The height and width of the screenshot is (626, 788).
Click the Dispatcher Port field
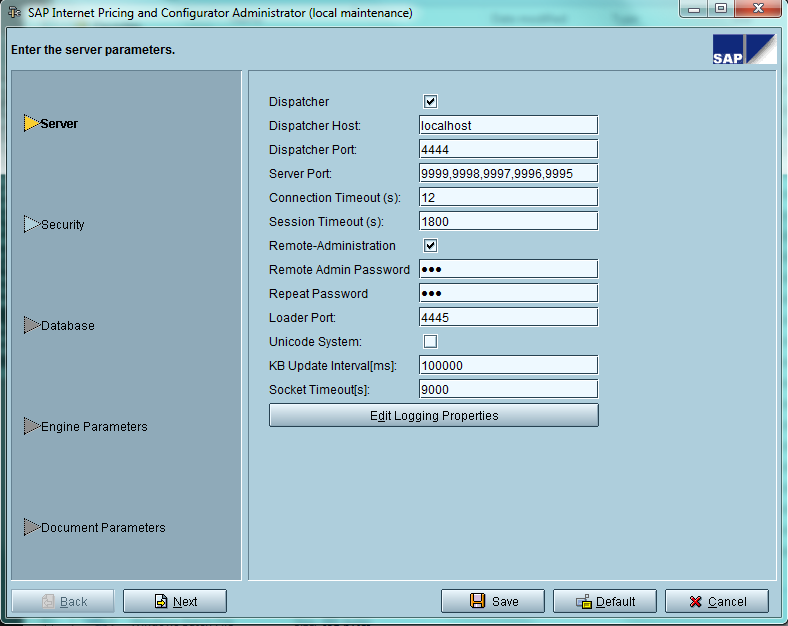tap(508, 149)
